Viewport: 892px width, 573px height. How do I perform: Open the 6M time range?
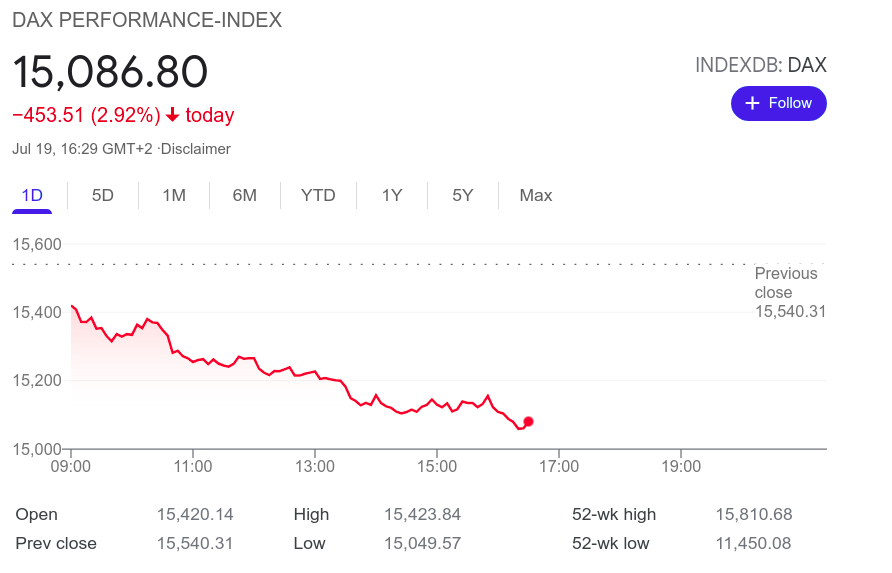pos(245,195)
